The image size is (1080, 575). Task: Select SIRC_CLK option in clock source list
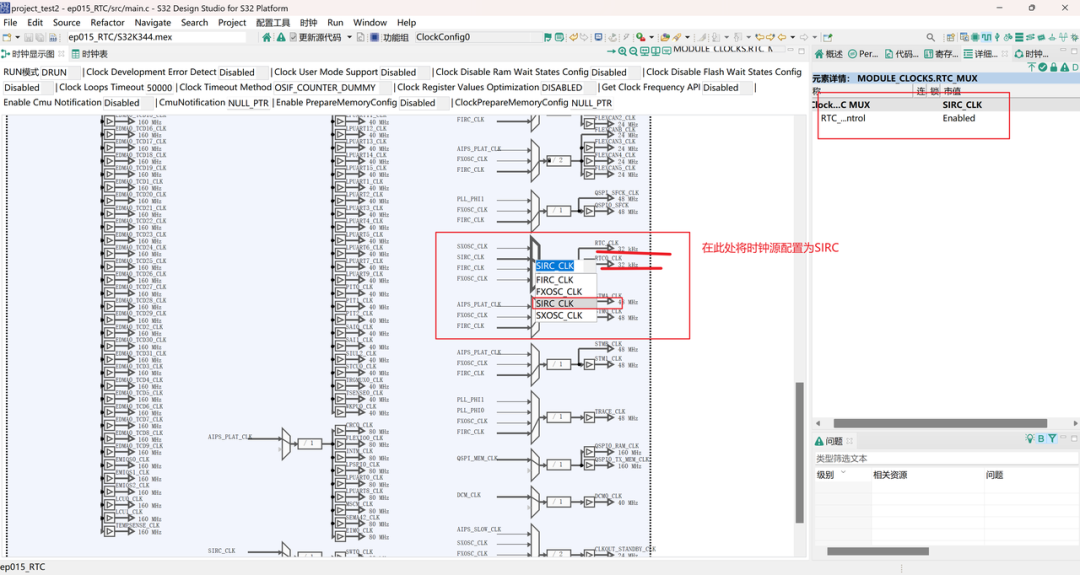pos(555,303)
